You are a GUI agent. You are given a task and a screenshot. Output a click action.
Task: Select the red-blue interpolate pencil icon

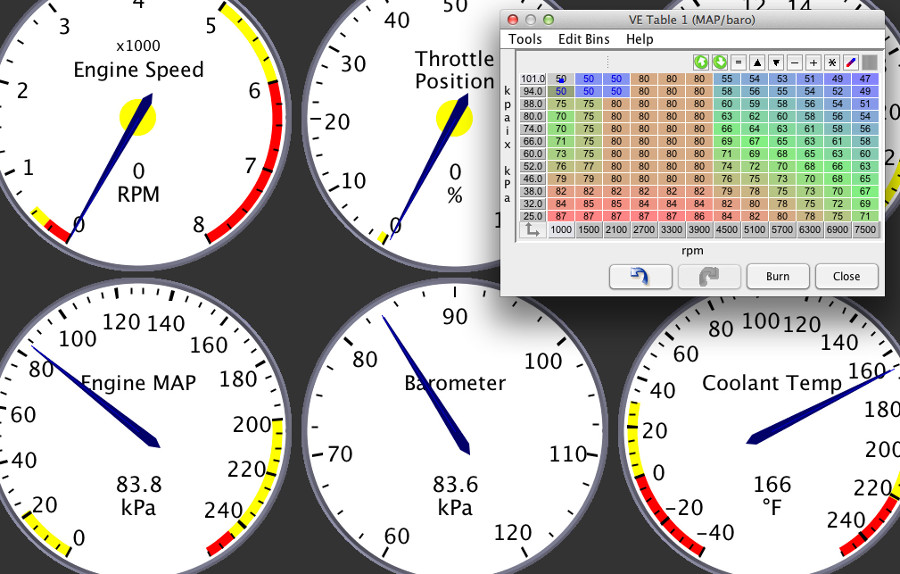pos(850,62)
